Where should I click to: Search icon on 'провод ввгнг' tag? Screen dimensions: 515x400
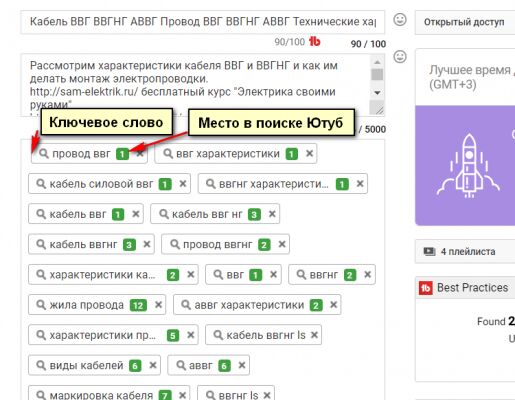175,244
